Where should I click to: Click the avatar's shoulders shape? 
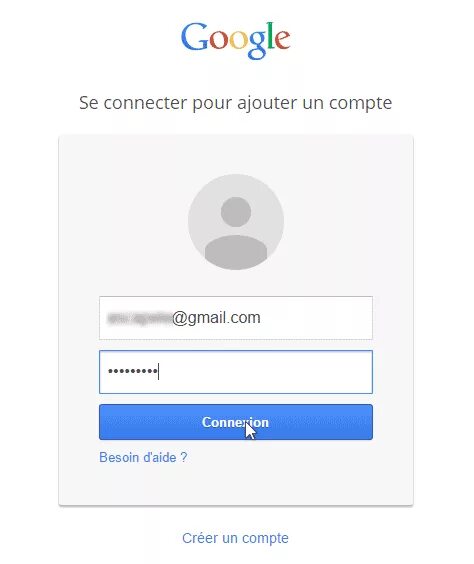(236, 250)
